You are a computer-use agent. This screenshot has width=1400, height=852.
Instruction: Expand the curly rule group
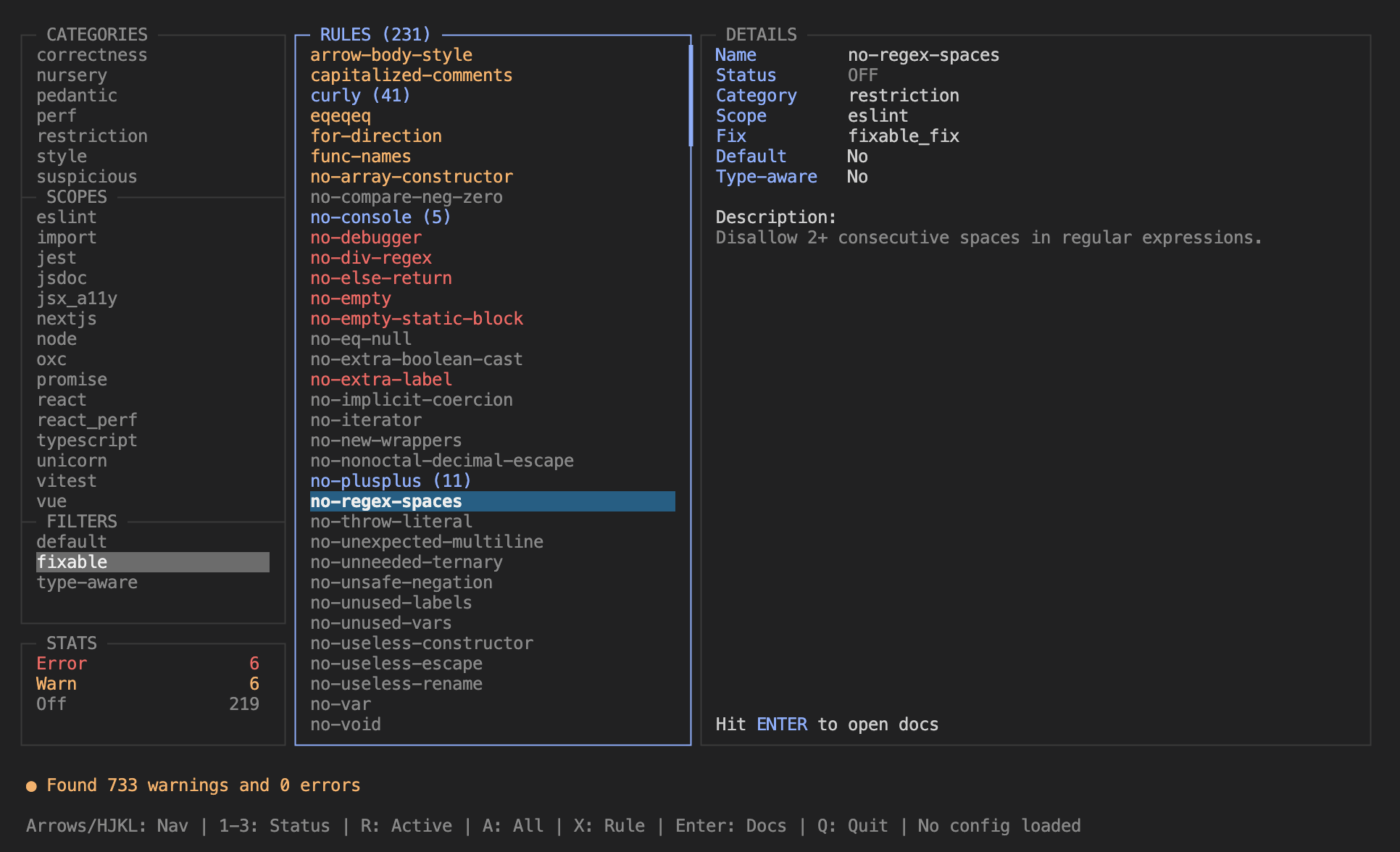[360, 95]
